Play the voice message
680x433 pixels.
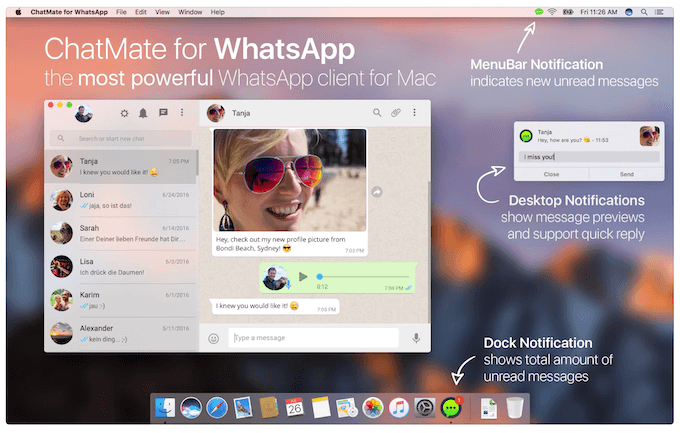point(303,276)
